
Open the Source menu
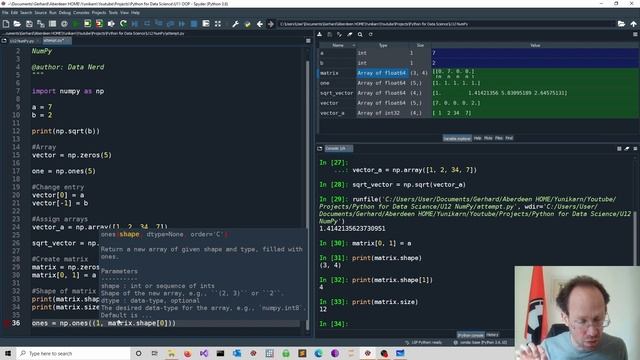(x=40, y=13)
